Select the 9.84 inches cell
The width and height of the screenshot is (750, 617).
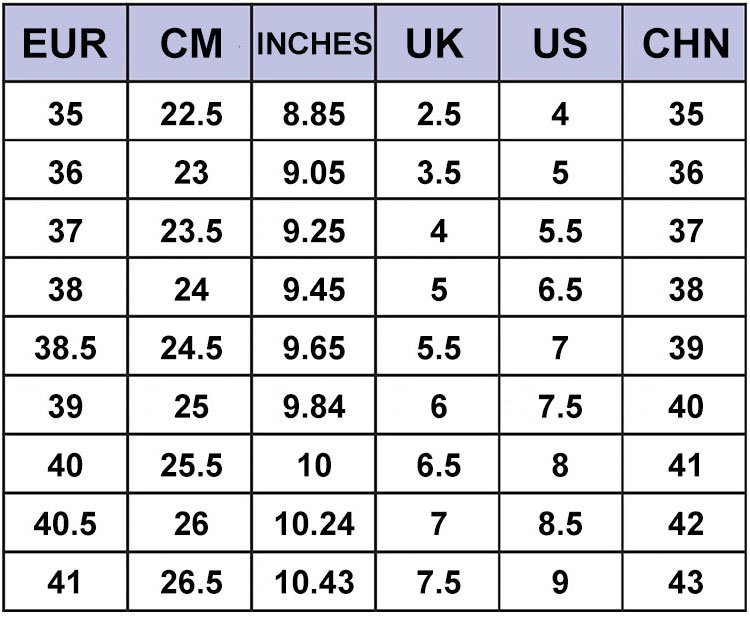click(x=314, y=407)
